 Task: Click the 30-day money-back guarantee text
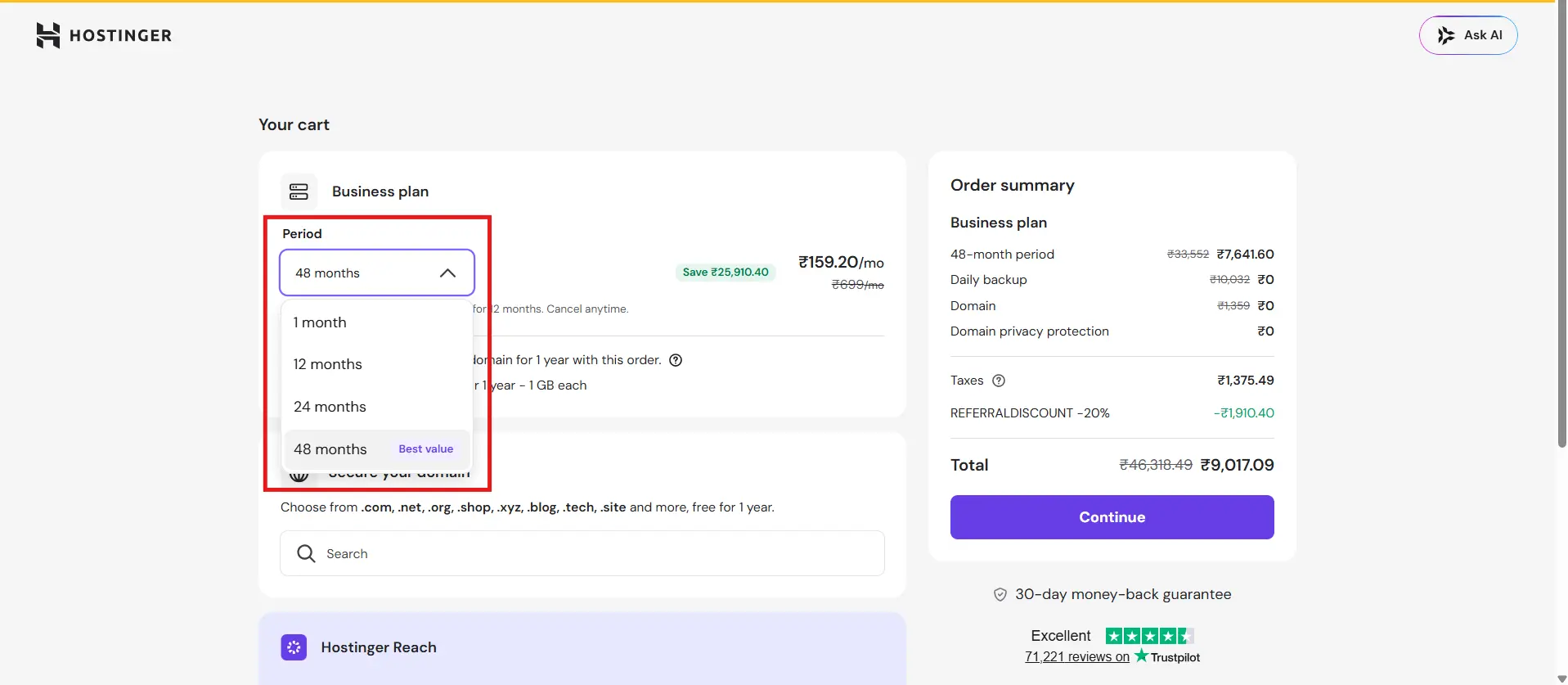[1123, 595]
